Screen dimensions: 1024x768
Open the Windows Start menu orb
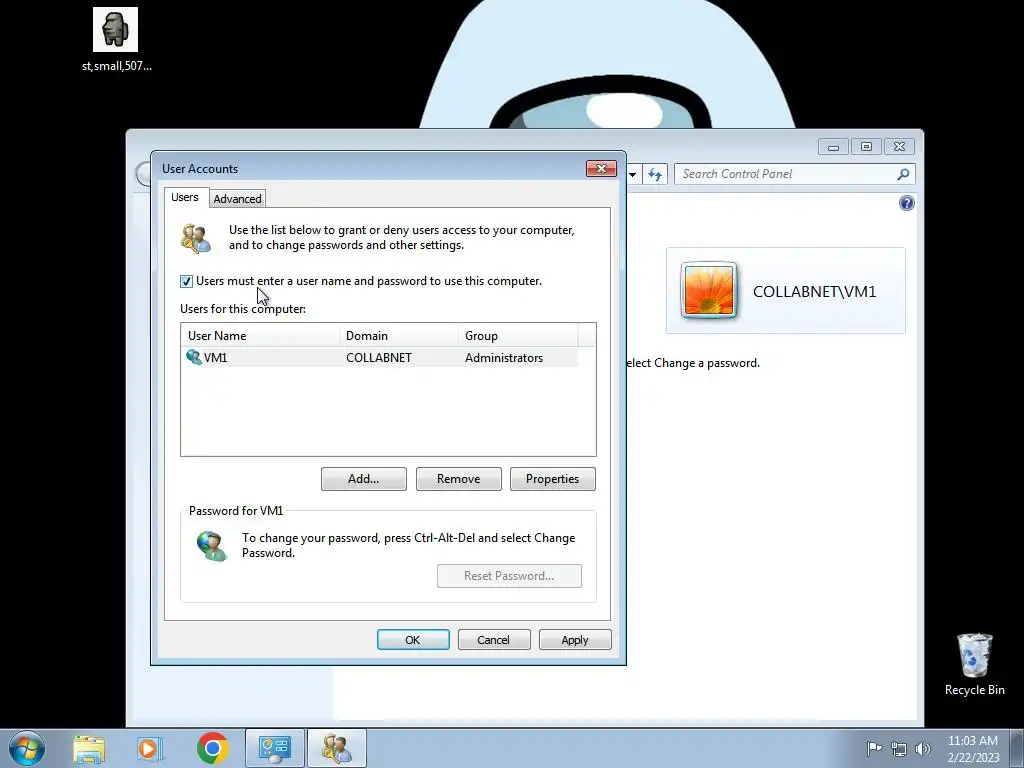(x=27, y=748)
